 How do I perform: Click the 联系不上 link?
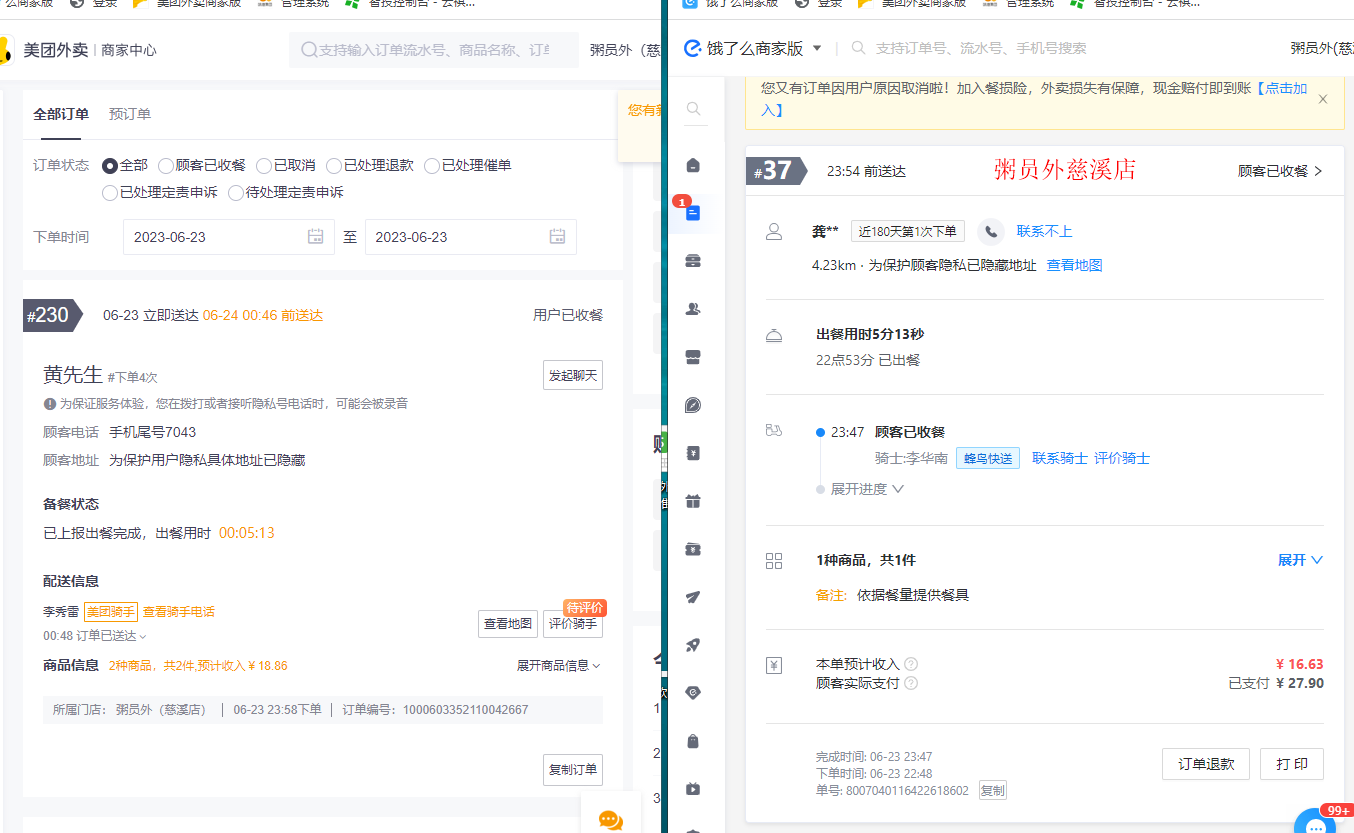click(x=1044, y=232)
